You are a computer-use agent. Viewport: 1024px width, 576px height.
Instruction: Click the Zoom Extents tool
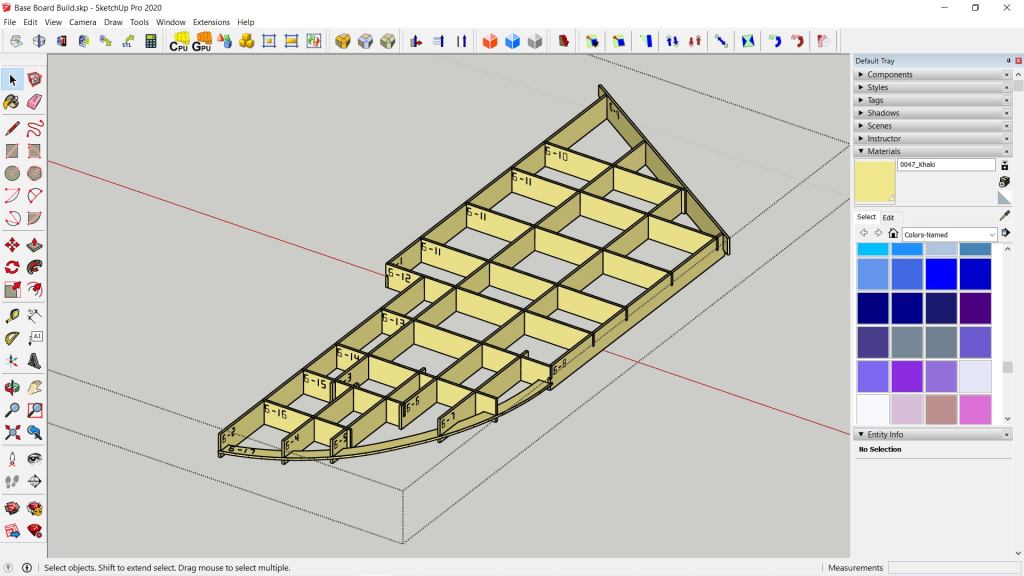12,433
